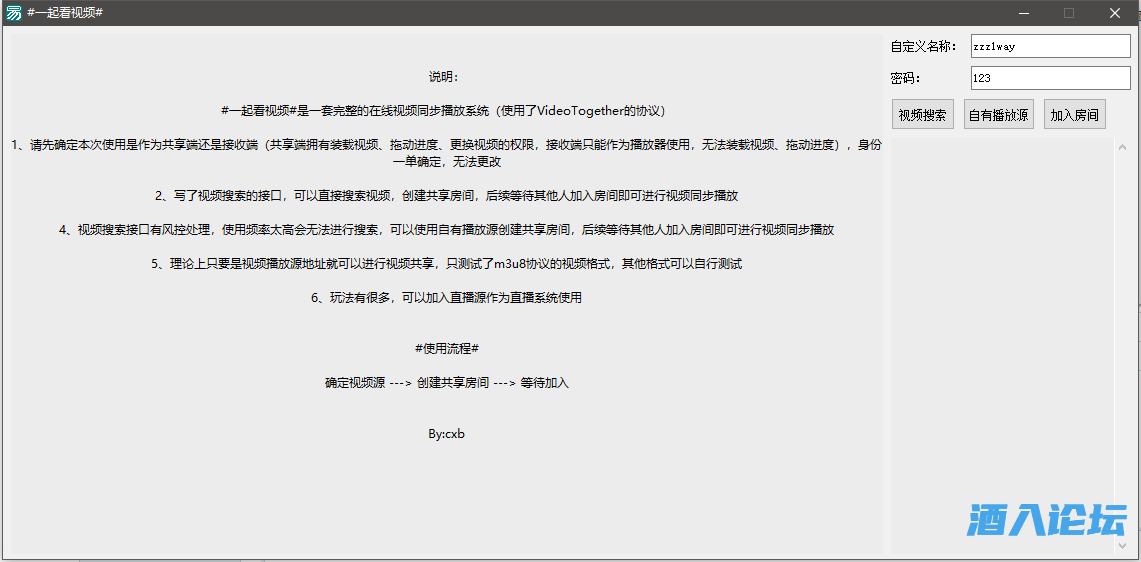Join a room via 加入房间 button
Image resolution: width=1141 pixels, height=562 pixels.
(1075, 114)
